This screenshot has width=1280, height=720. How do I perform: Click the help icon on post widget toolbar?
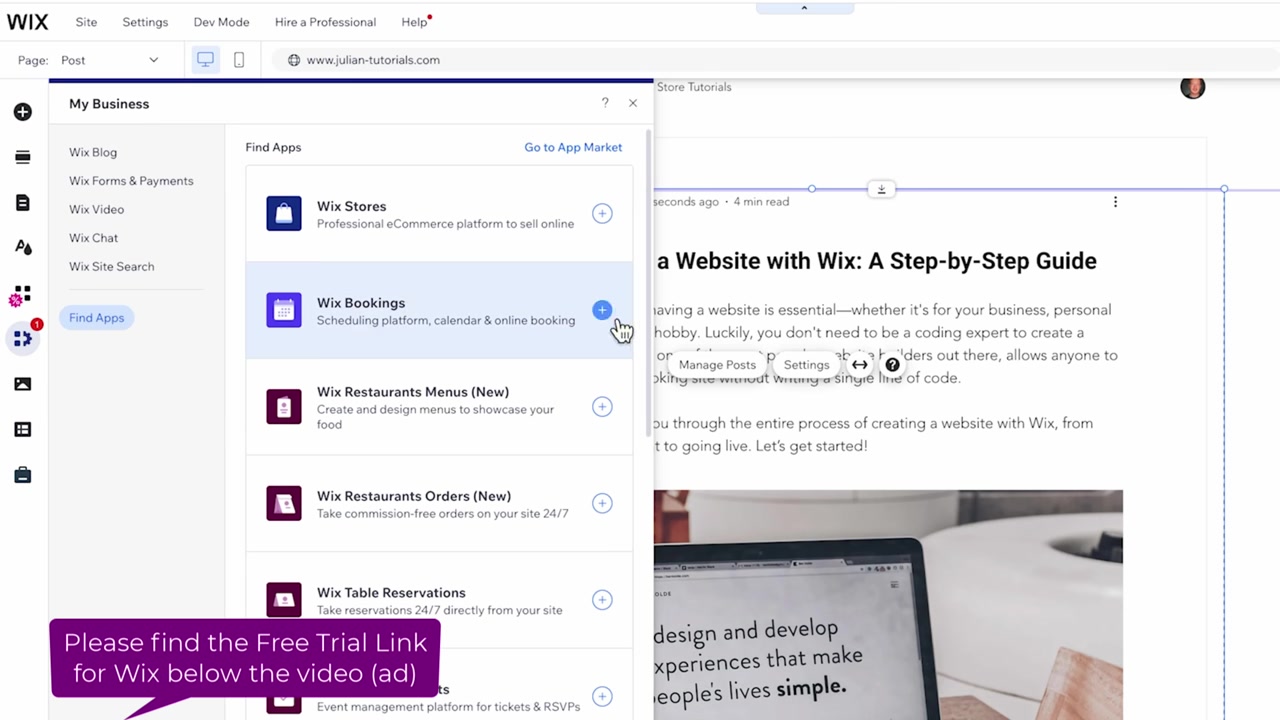point(892,365)
